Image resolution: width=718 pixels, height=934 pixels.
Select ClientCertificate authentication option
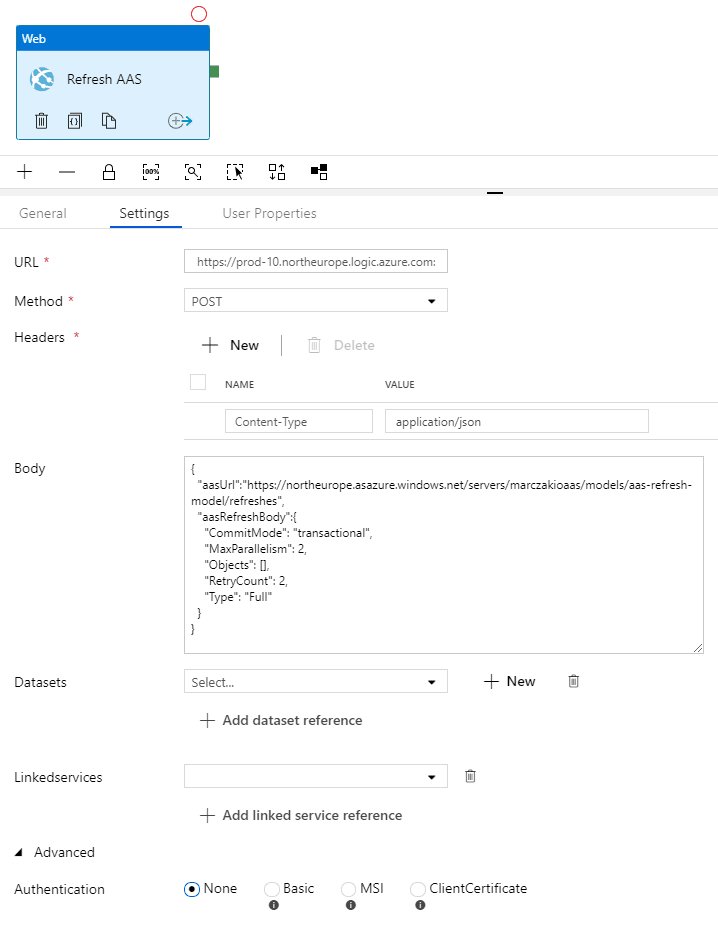(x=418, y=889)
